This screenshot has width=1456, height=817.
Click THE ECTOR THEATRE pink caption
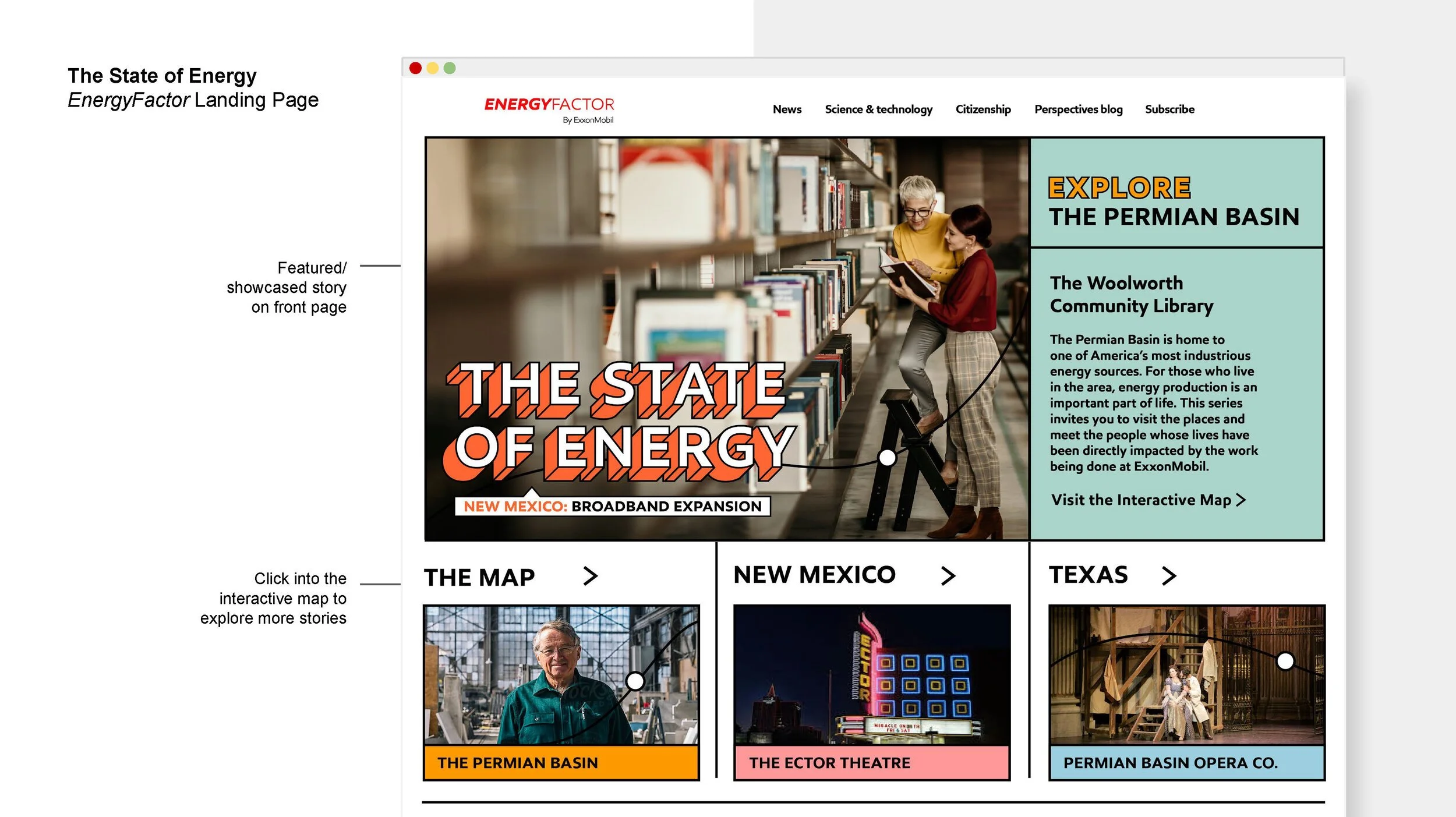click(872, 763)
